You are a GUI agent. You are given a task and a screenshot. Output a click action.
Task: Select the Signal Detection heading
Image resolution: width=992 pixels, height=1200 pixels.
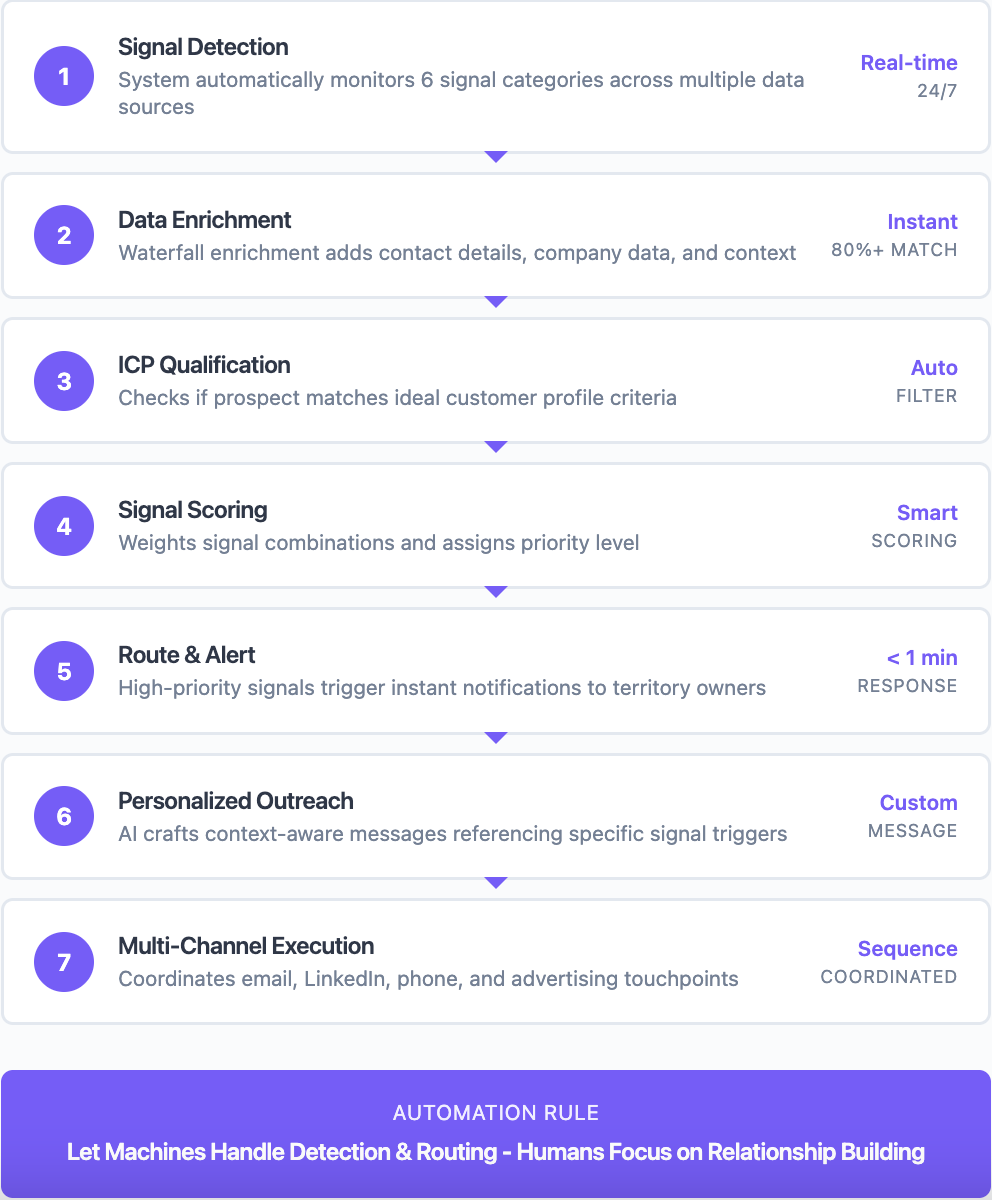[203, 47]
